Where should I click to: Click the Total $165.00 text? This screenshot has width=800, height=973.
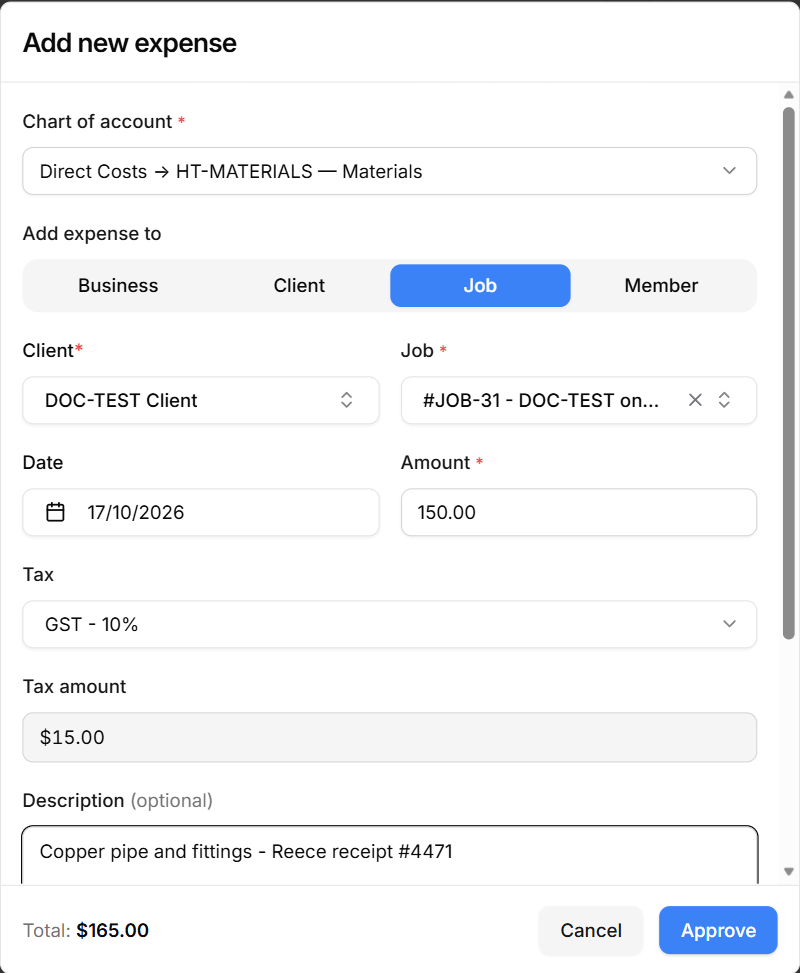click(x=86, y=930)
